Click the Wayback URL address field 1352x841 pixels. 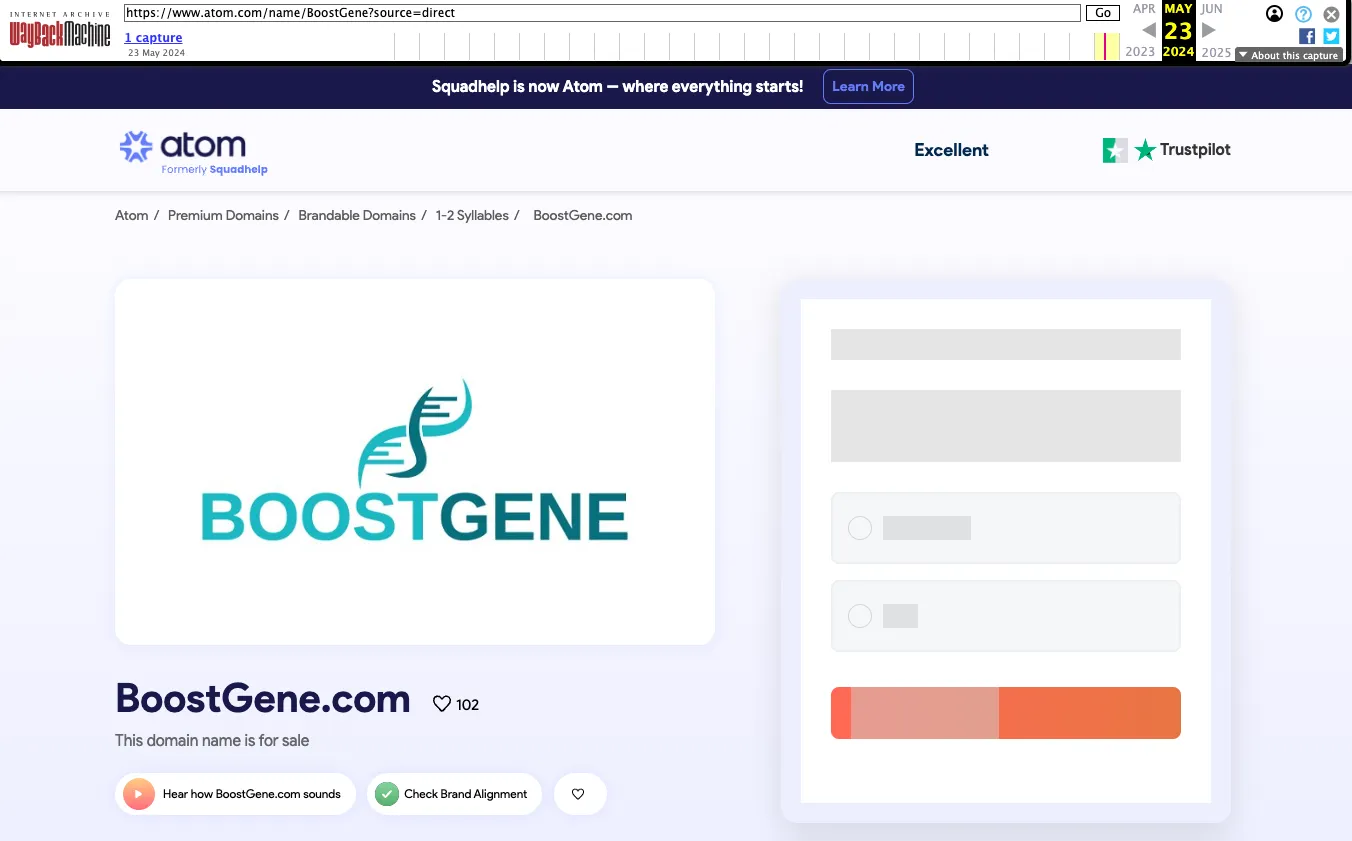pyautogui.click(x=602, y=13)
